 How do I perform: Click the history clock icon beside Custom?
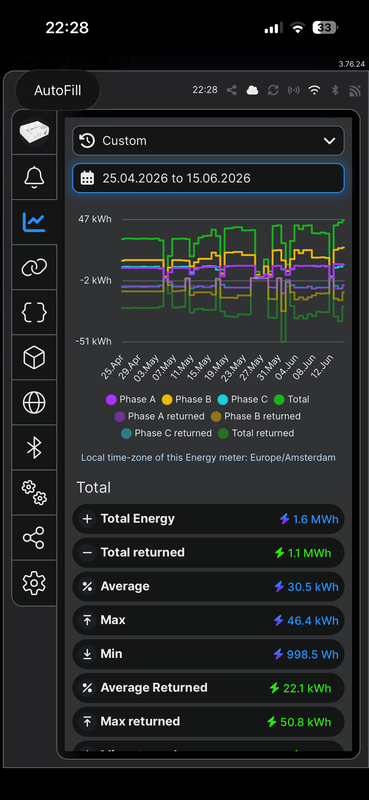pos(88,141)
